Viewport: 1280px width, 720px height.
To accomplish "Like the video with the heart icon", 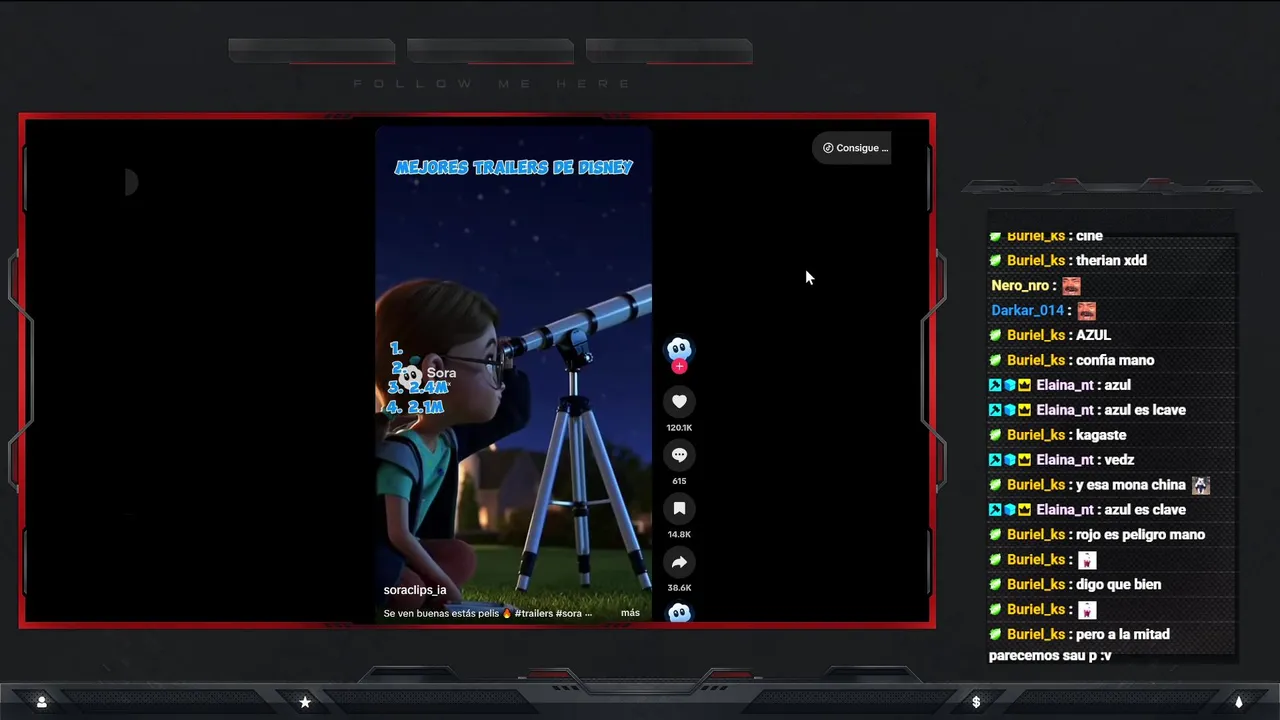I will pos(679,401).
